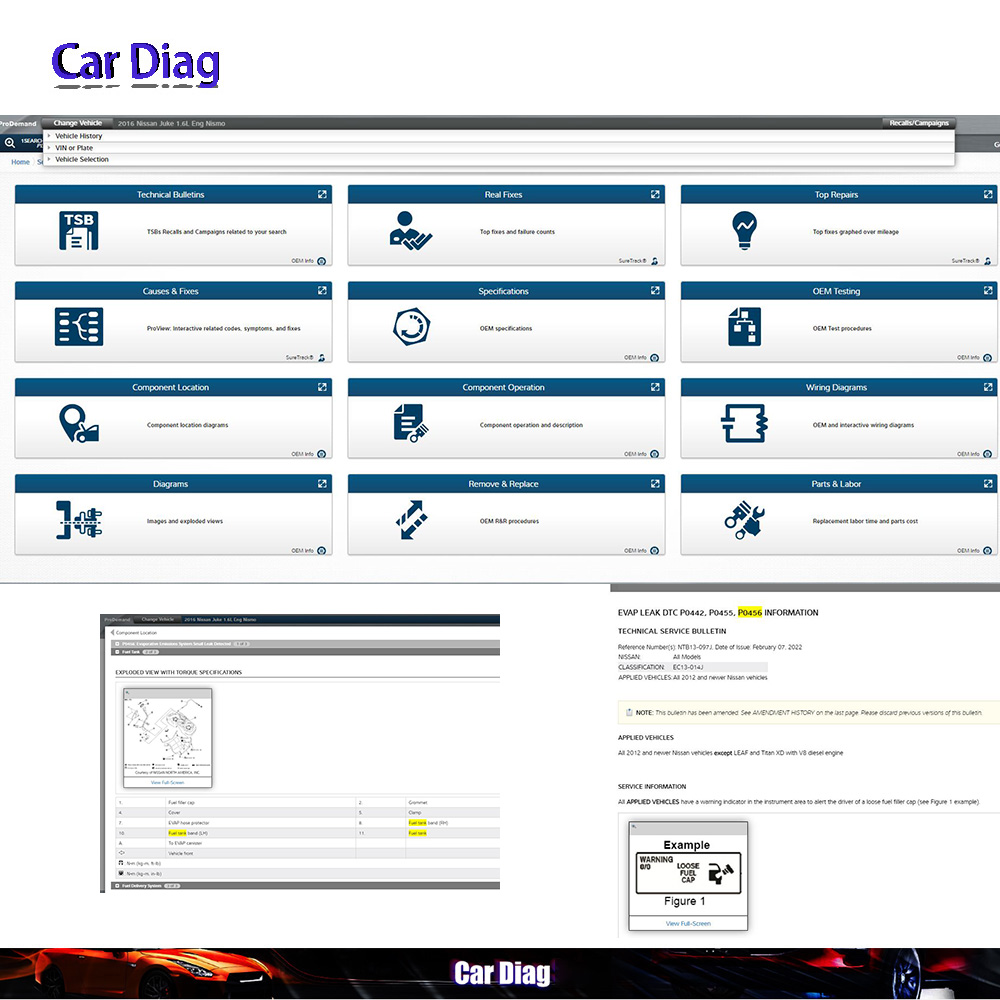
Task: Click the Recalls/Campaigns button
Action: click(918, 122)
